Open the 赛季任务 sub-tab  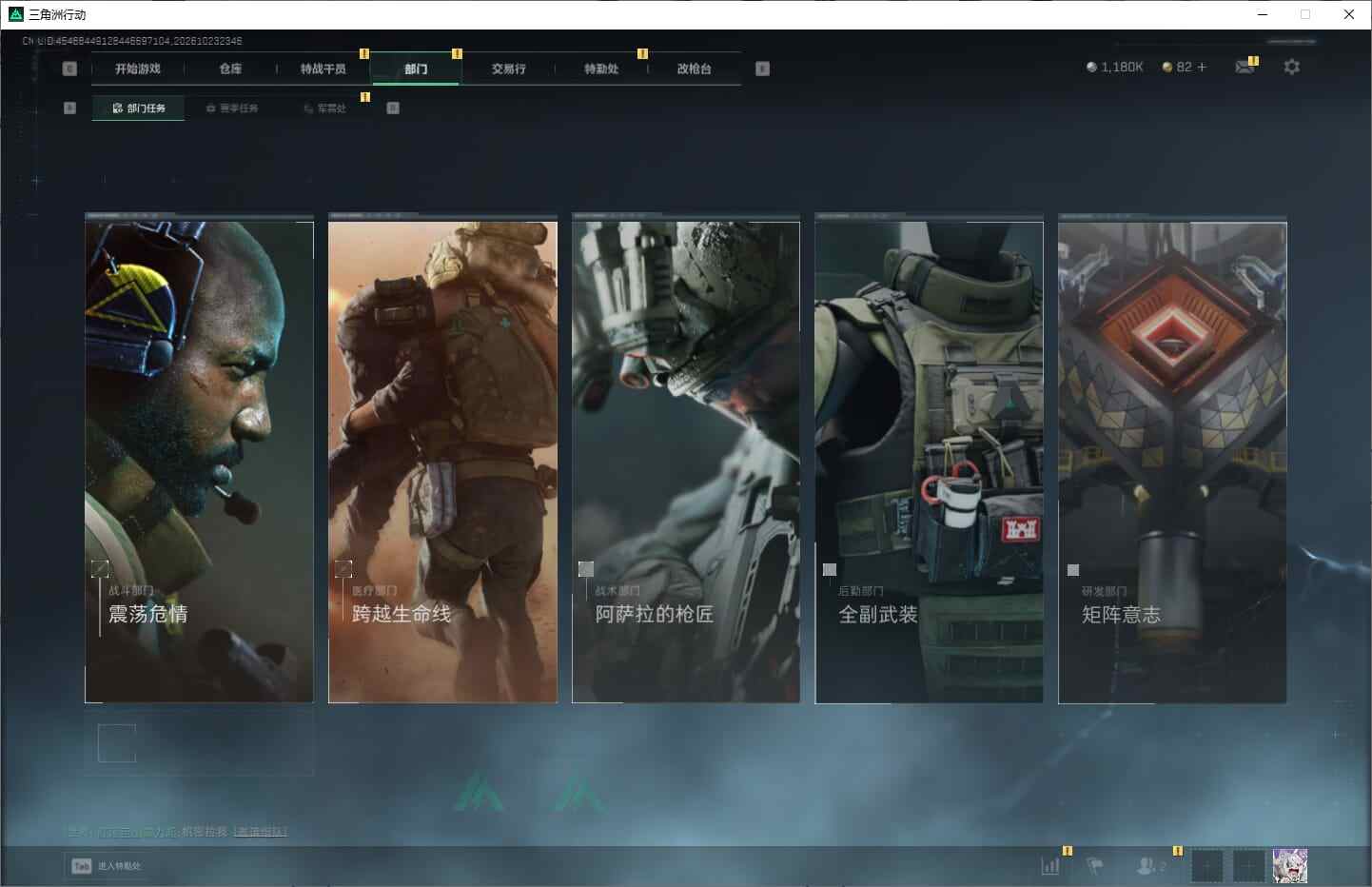233,108
